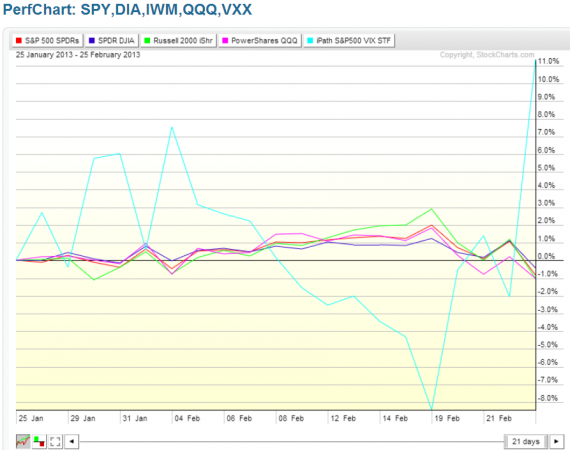Click the date range slider track
This screenshot has width=570, height=450.
click(x=292, y=442)
